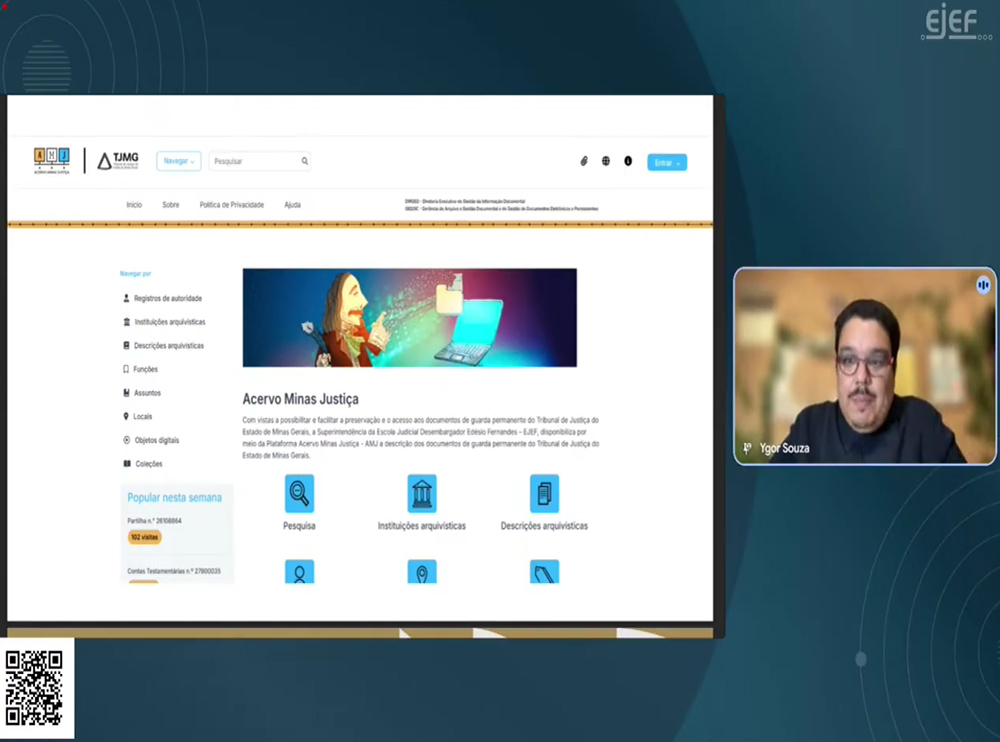Click the map pin icon beside Locais

[x=126, y=416]
